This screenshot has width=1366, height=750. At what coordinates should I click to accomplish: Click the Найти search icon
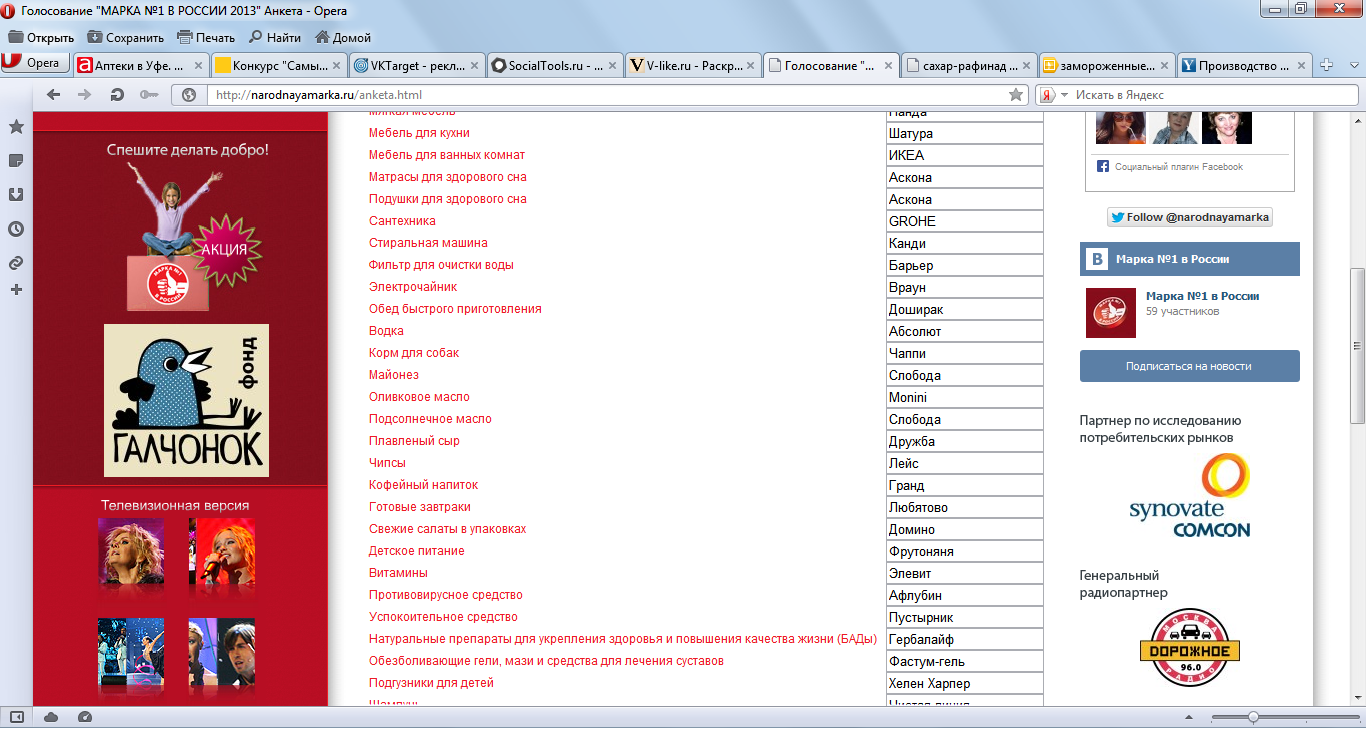click(x=255, y=37)
